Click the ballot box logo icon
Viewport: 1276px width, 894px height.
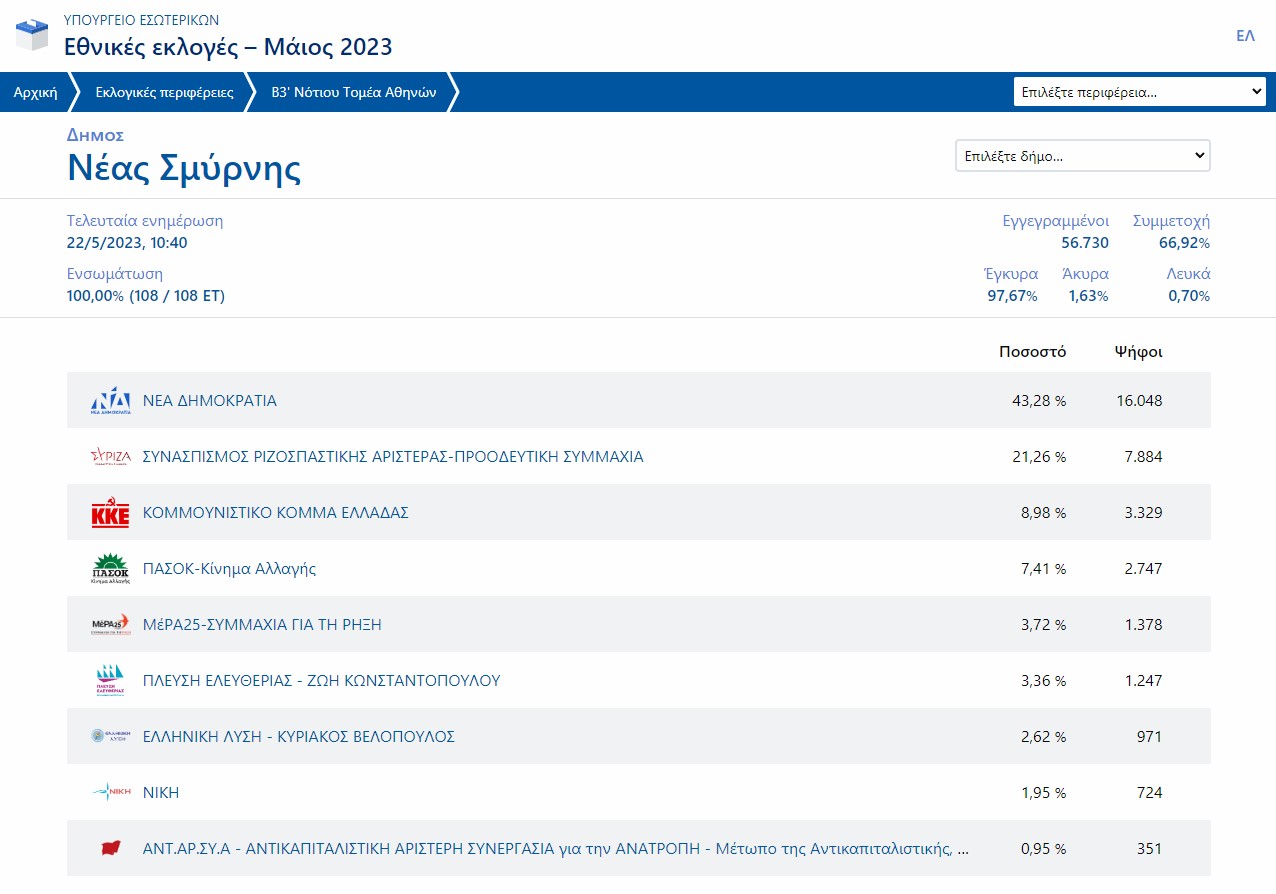click(32, 35)
